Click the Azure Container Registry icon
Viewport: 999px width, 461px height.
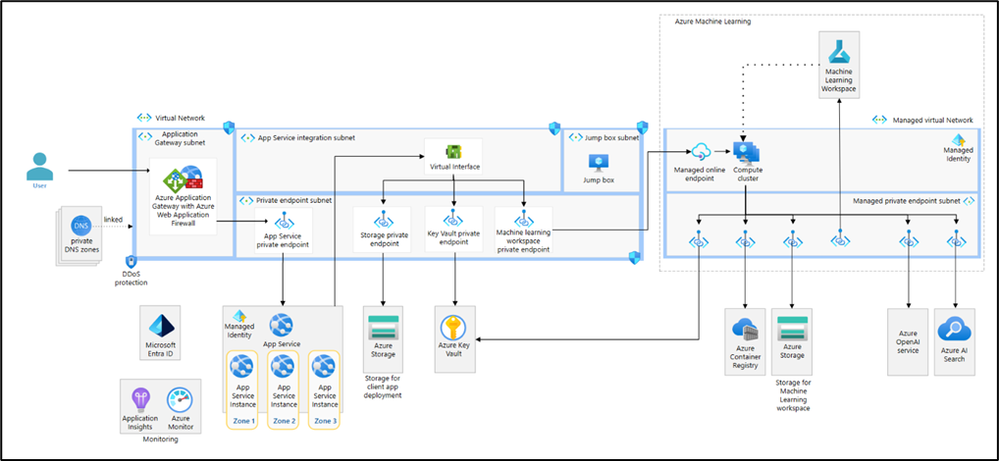[745, 330]
